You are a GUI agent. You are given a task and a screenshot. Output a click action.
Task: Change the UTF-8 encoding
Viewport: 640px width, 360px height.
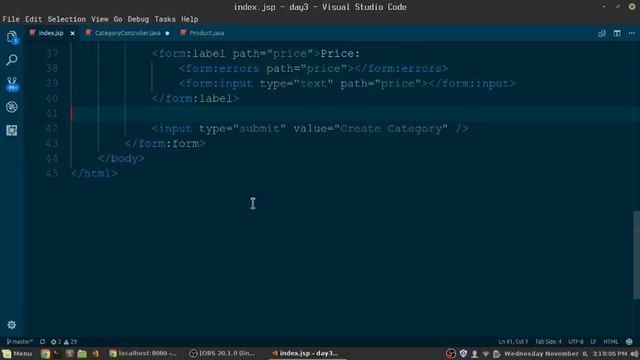576,342
